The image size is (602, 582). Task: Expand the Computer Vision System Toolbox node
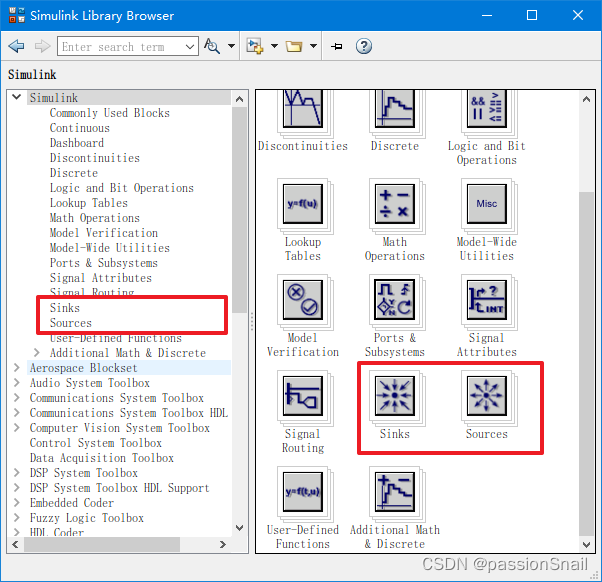pyautogui.click(x=17, y=427)
